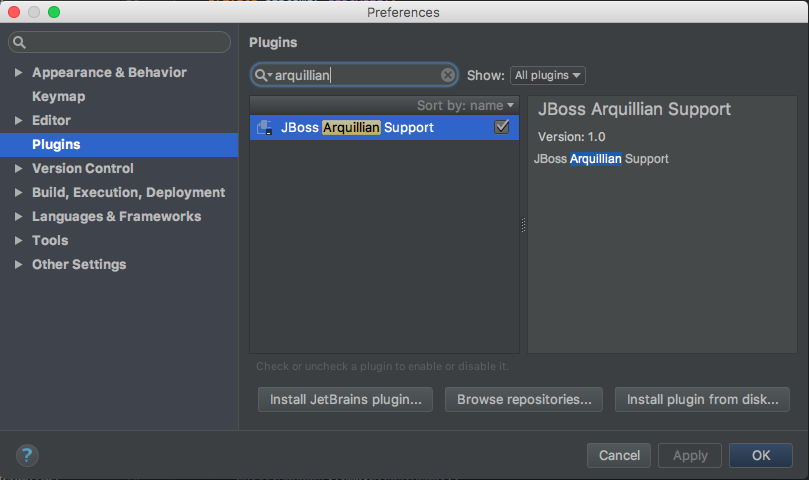
Task: Click Browse repositories button
Action: tap(524, 399)
